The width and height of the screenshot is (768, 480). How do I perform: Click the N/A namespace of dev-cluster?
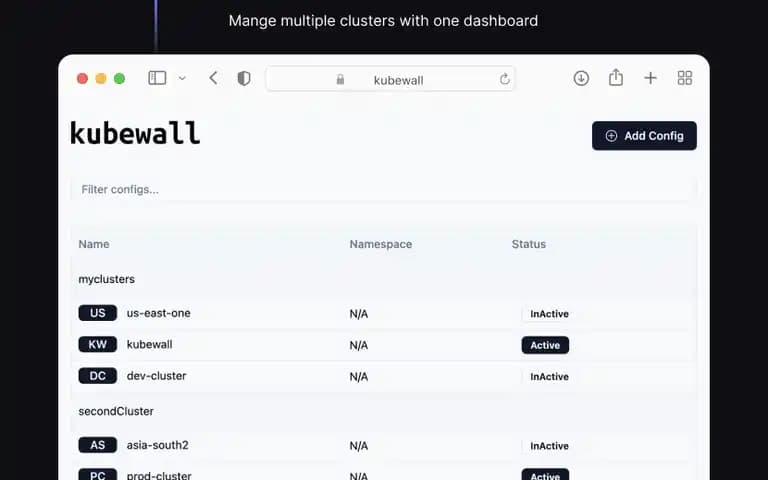coord(359,377)
